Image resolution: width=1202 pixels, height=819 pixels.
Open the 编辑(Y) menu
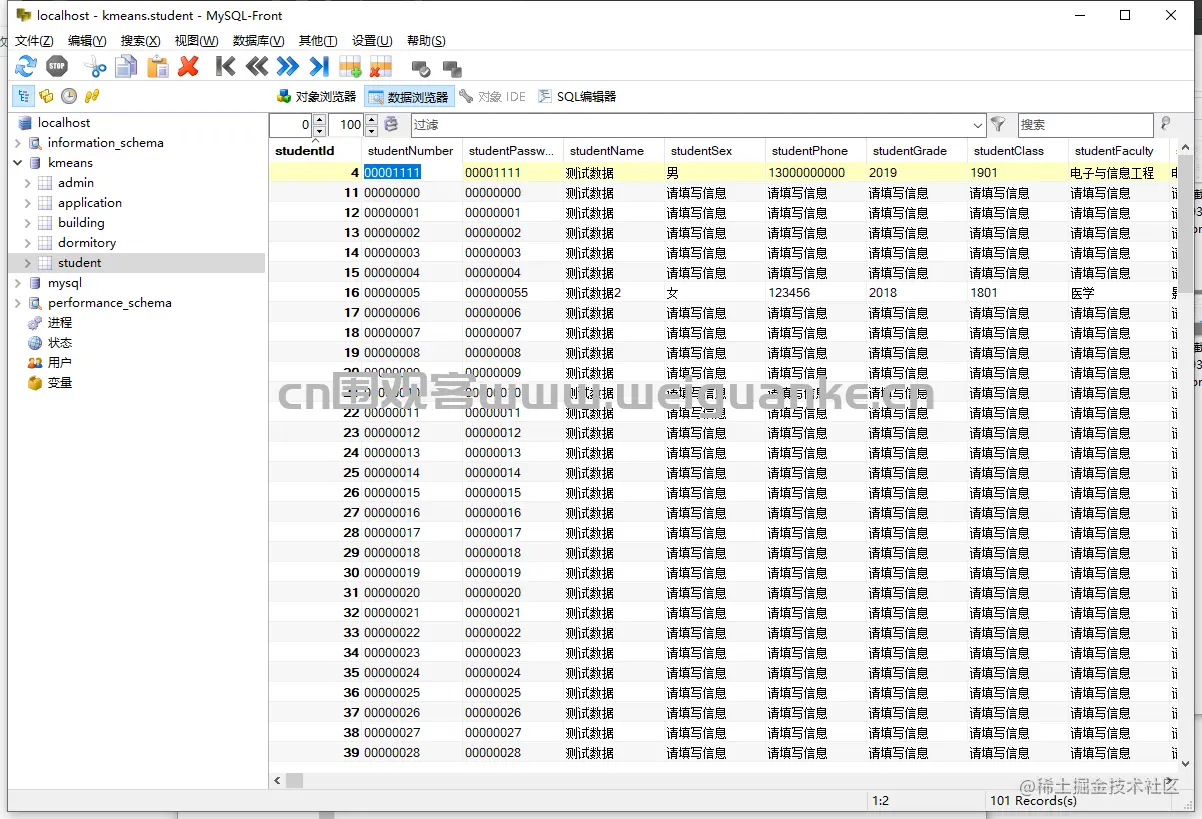coord(87,41)
